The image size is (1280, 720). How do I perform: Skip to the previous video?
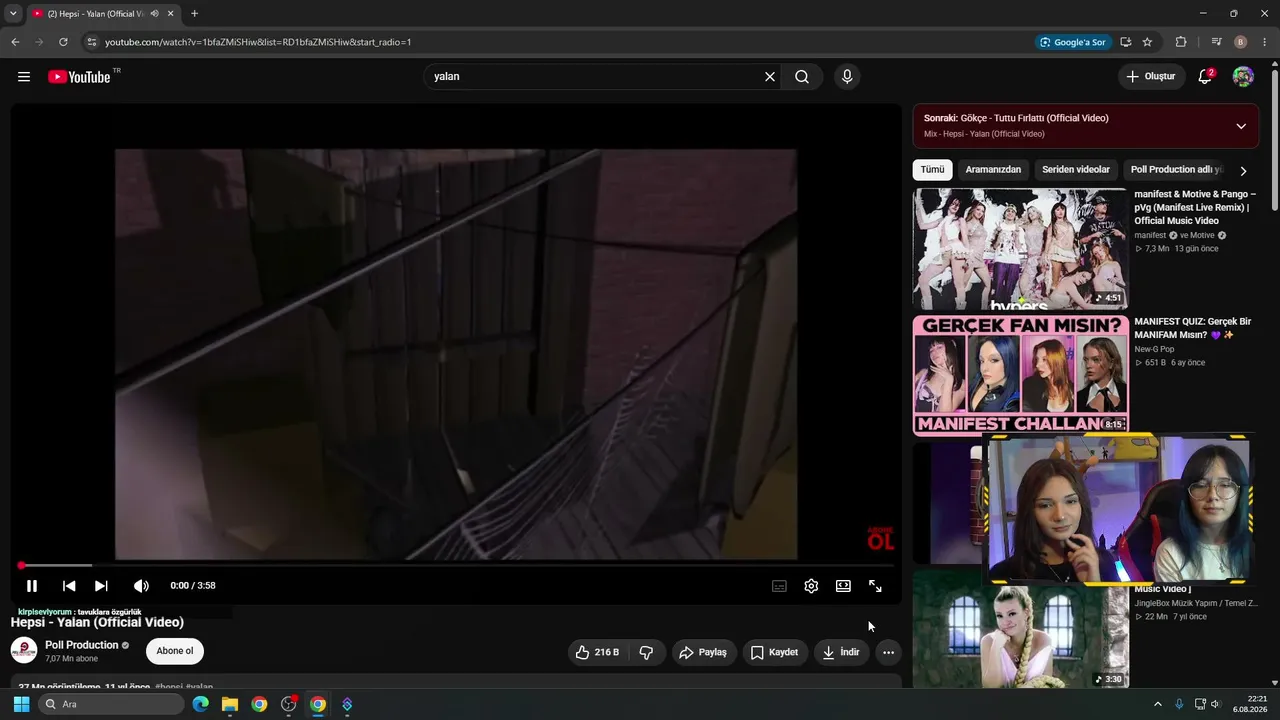69,586
